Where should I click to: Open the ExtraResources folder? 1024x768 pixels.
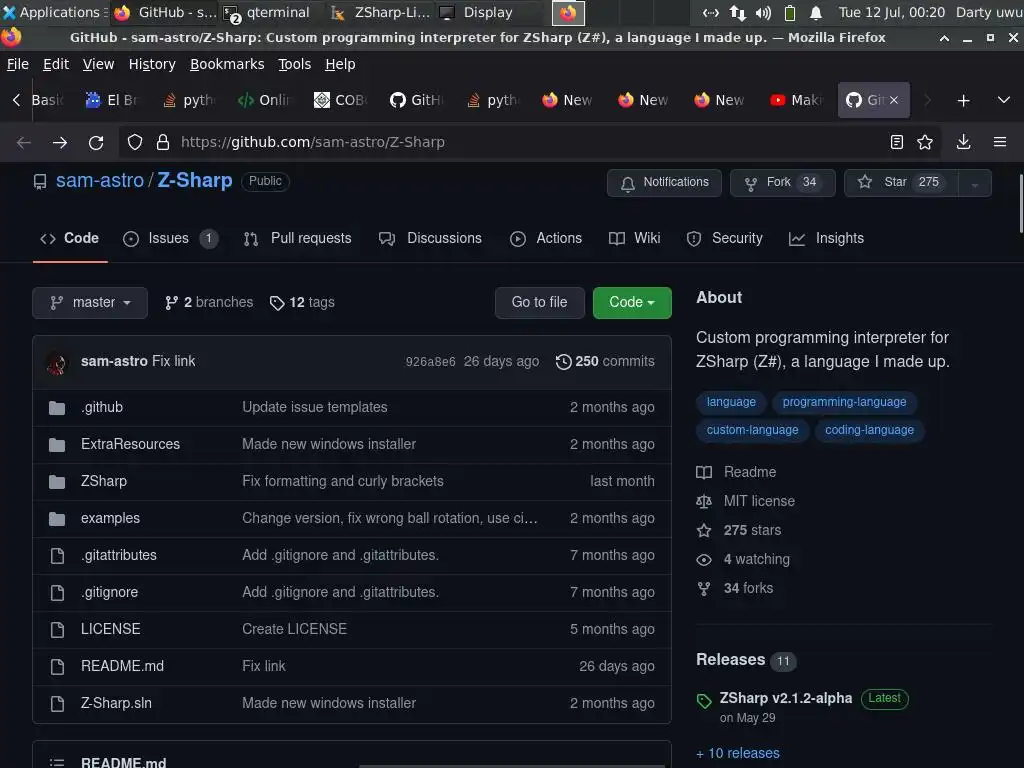pos(131,444)
